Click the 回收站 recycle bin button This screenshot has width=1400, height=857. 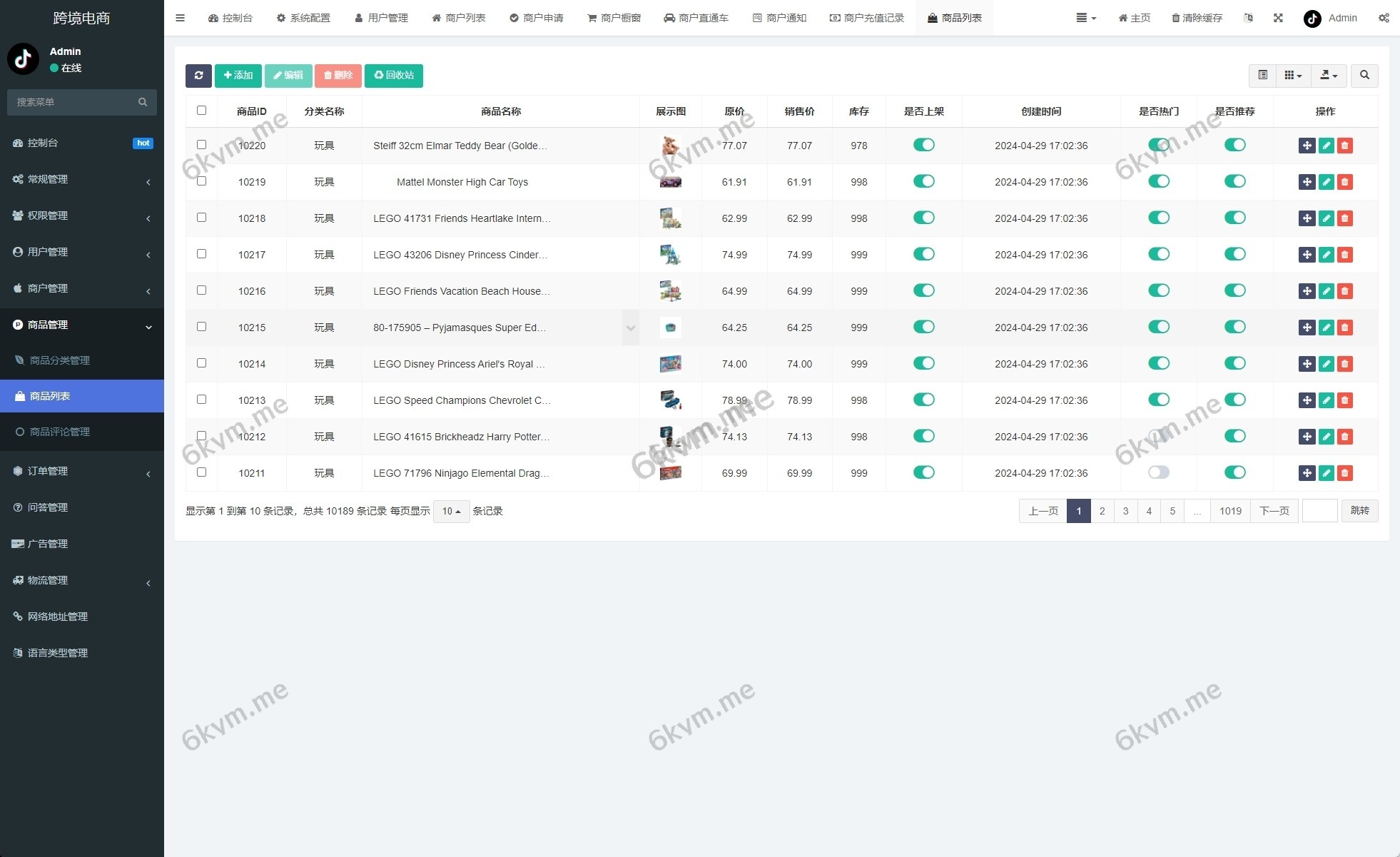tap(394, 76)
